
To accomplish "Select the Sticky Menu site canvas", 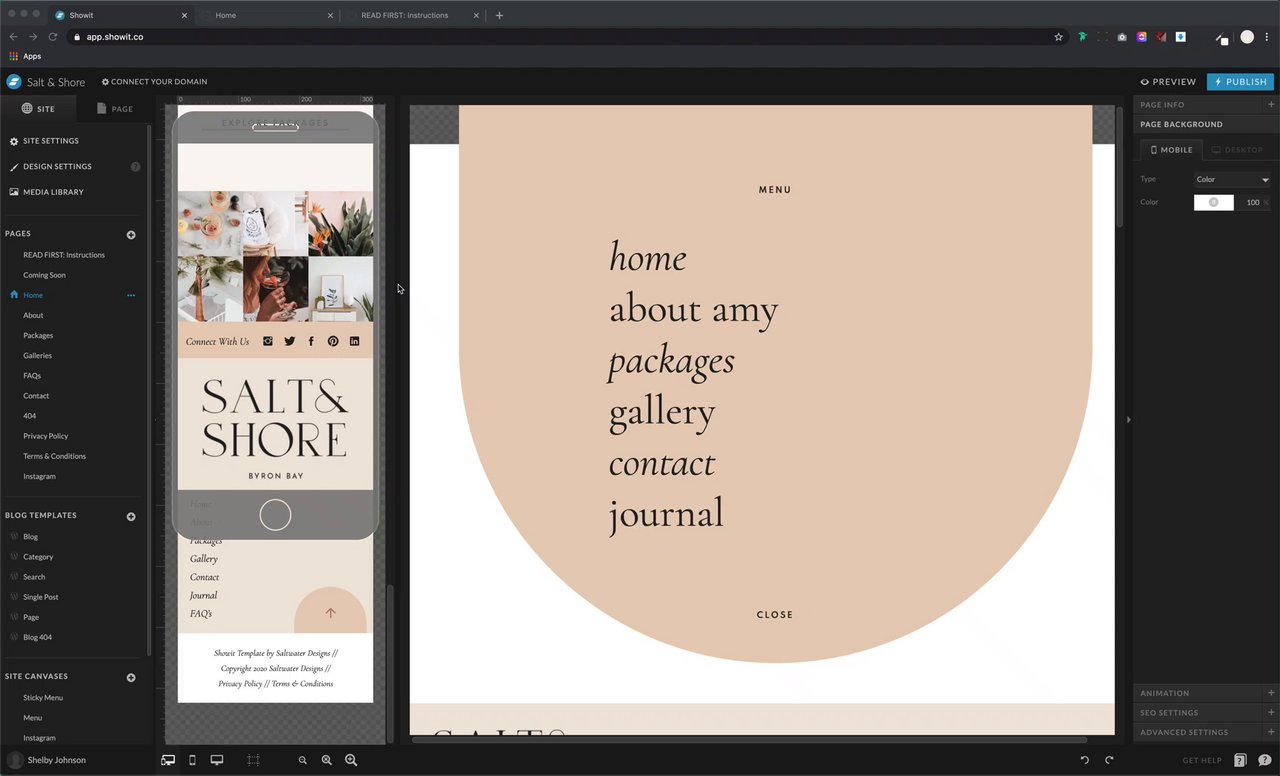I will coord(43,698).
